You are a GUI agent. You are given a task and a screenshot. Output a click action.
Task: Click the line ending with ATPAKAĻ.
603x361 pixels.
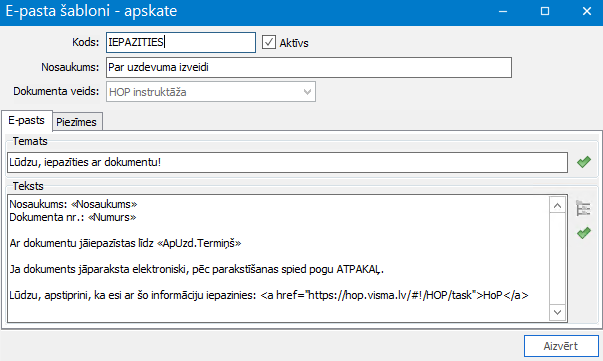click(197, 269)
